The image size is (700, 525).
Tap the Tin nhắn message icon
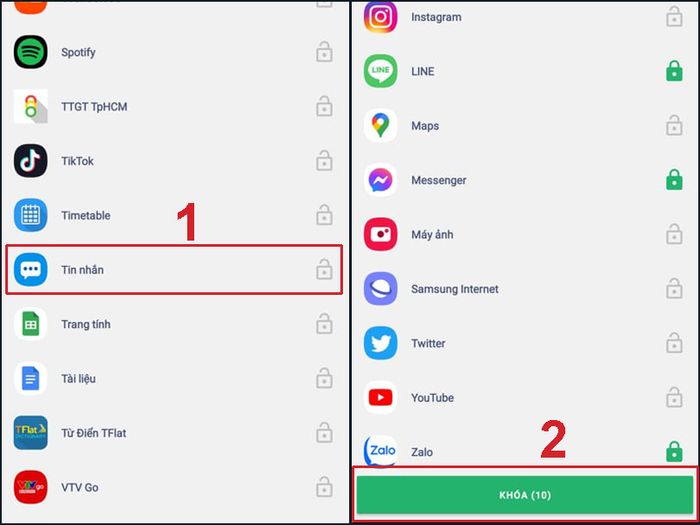30,270
